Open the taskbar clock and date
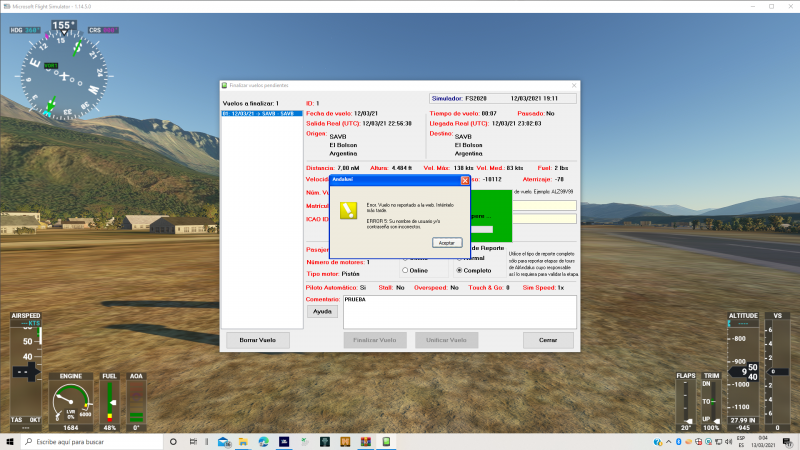800x450 pixels. coord(763,442)
